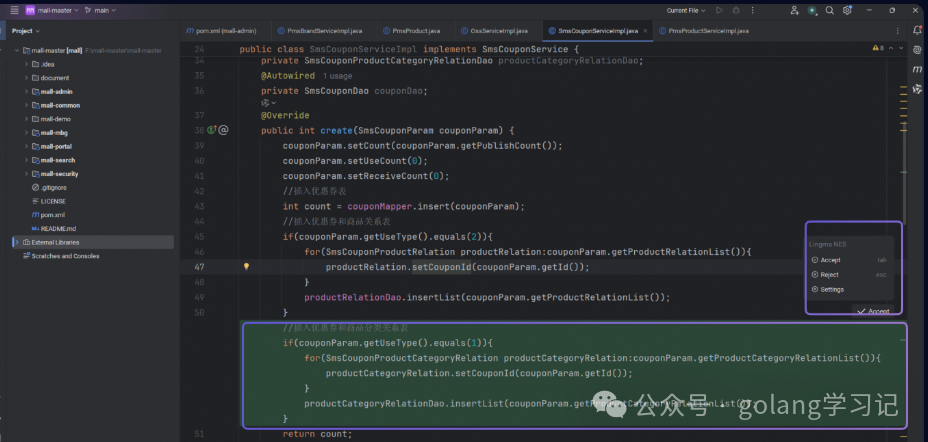
Task: Select the LICENSE file
Action: (49, 201)
